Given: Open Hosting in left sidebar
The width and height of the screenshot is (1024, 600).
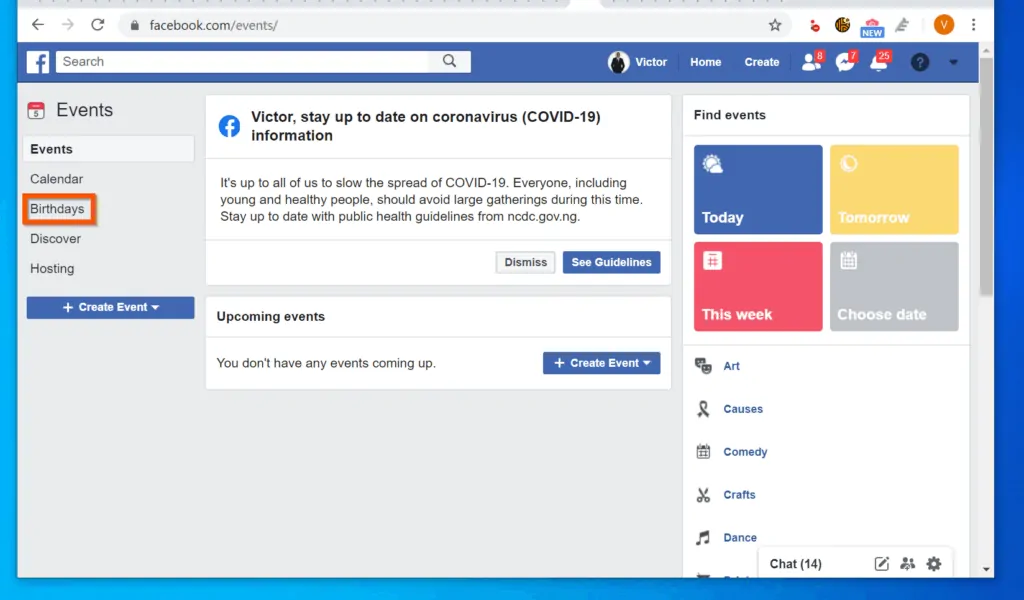Looking at the screenshot, I should pyautogui.click(x=52, y=269).
